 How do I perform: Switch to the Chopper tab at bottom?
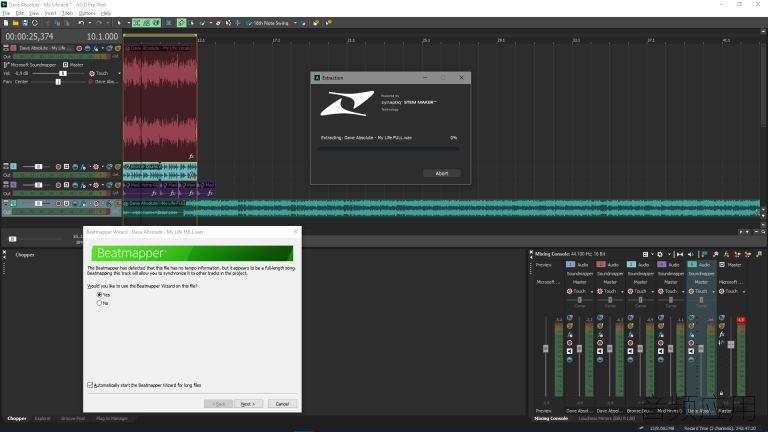17,418
